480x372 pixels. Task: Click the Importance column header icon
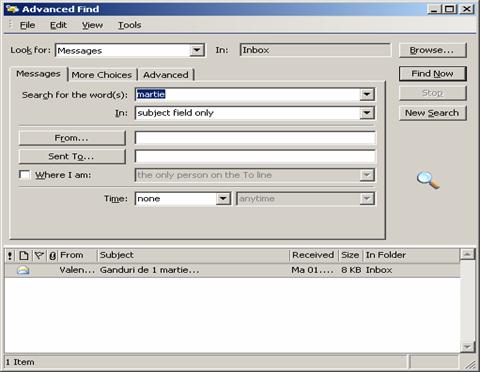pos(10,256)
